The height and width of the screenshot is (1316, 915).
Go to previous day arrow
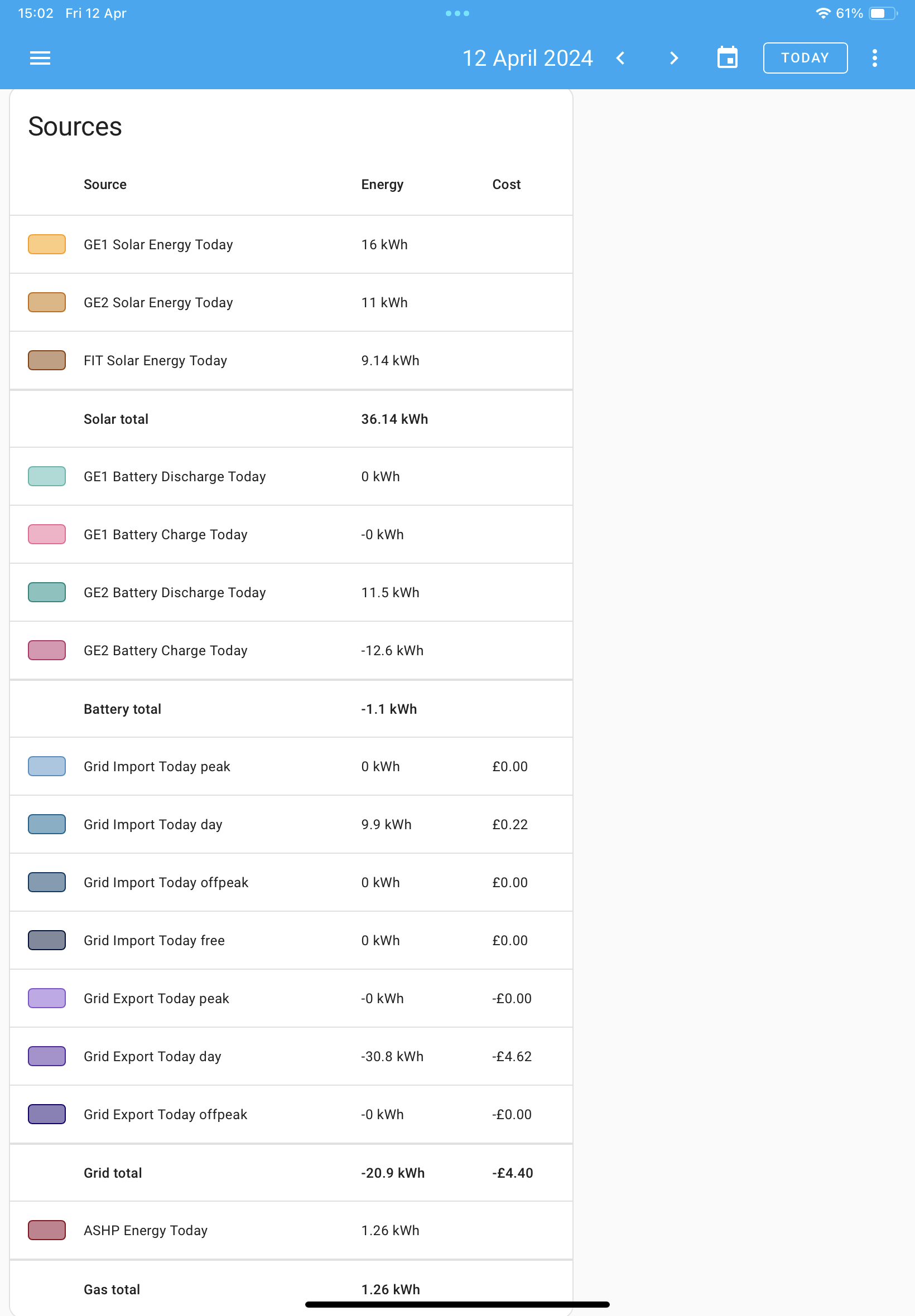(621, 58)
